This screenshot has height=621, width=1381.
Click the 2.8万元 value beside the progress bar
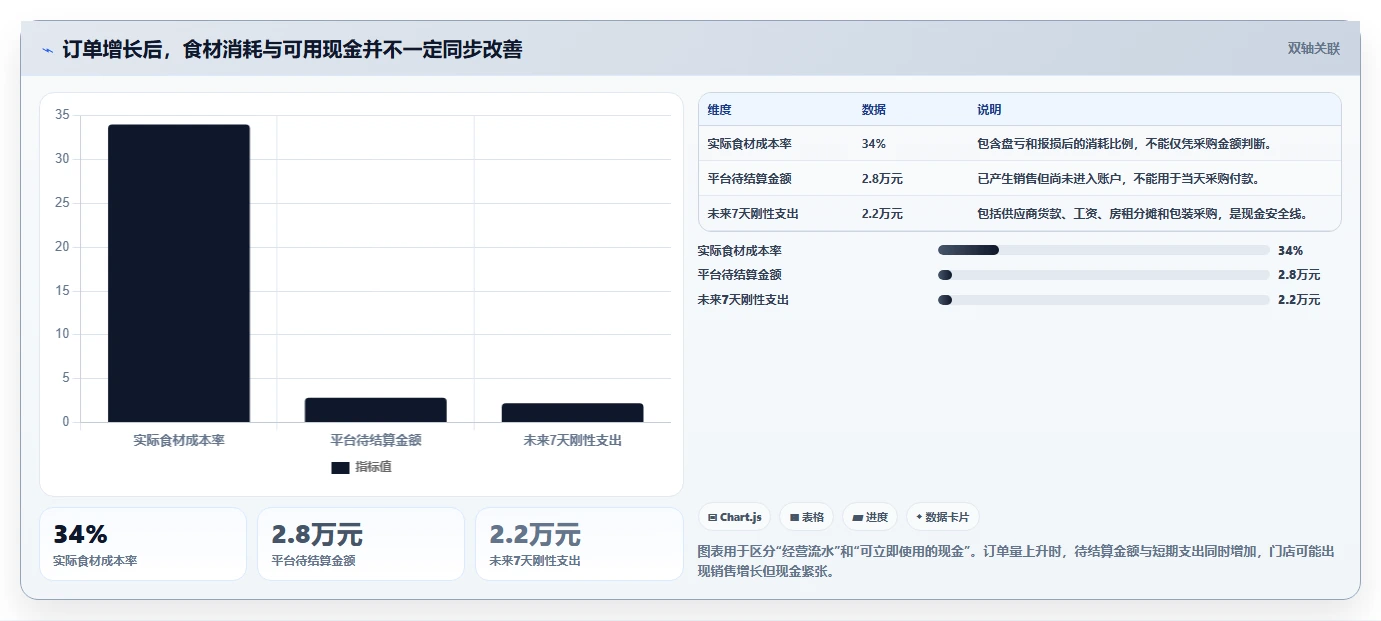click(x=1299, y=275)
